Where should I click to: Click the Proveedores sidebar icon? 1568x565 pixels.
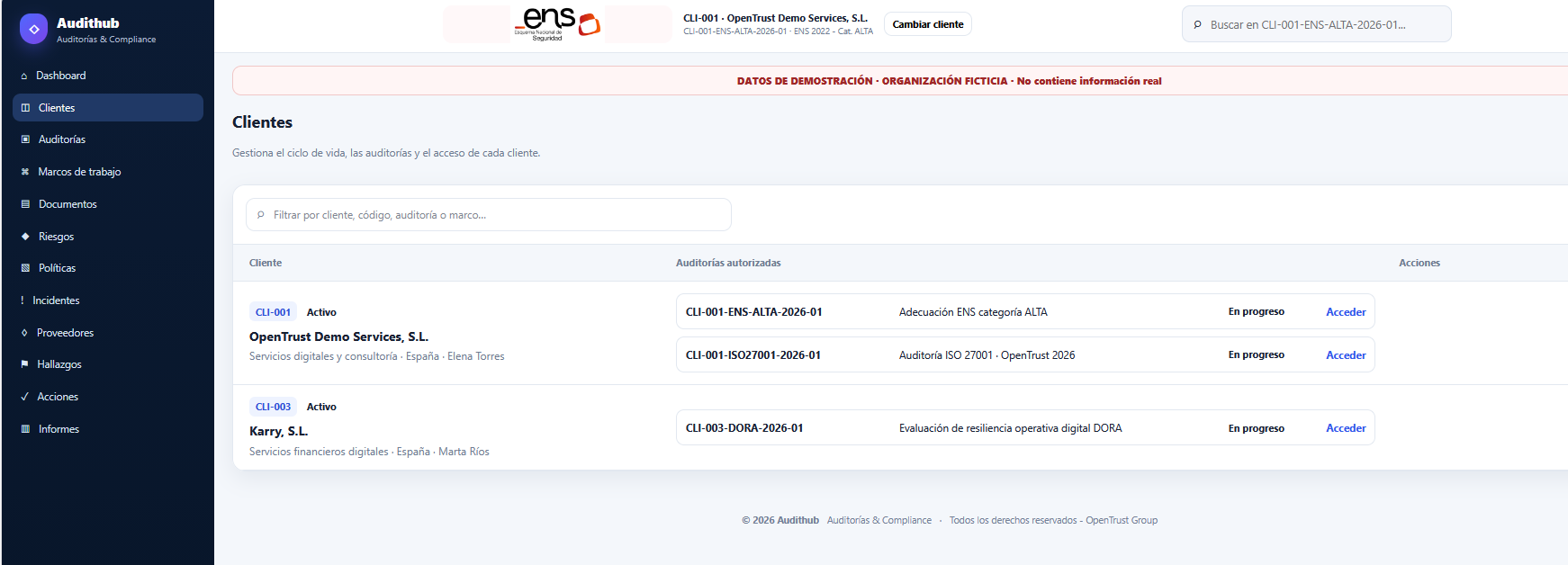pyautogui.click(x=24, y=333)
